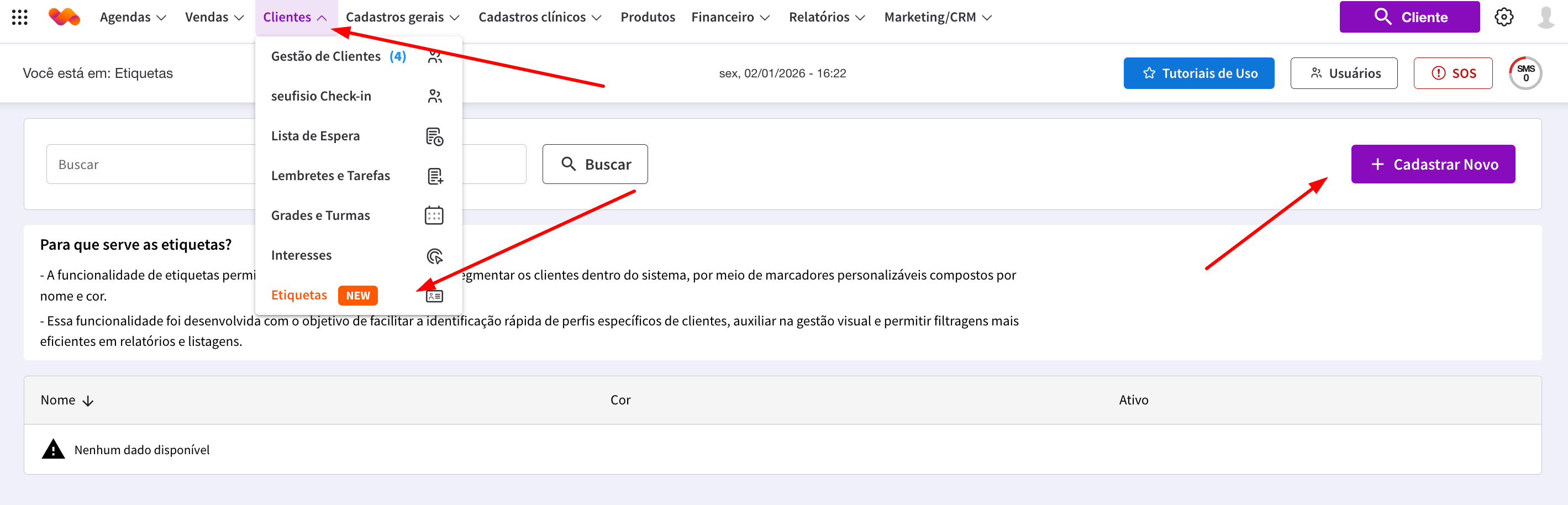The width and height of the screenshot is (1568, 505).
Task: Expand the Relatórios dropdown menu
Action: point(826,17)
